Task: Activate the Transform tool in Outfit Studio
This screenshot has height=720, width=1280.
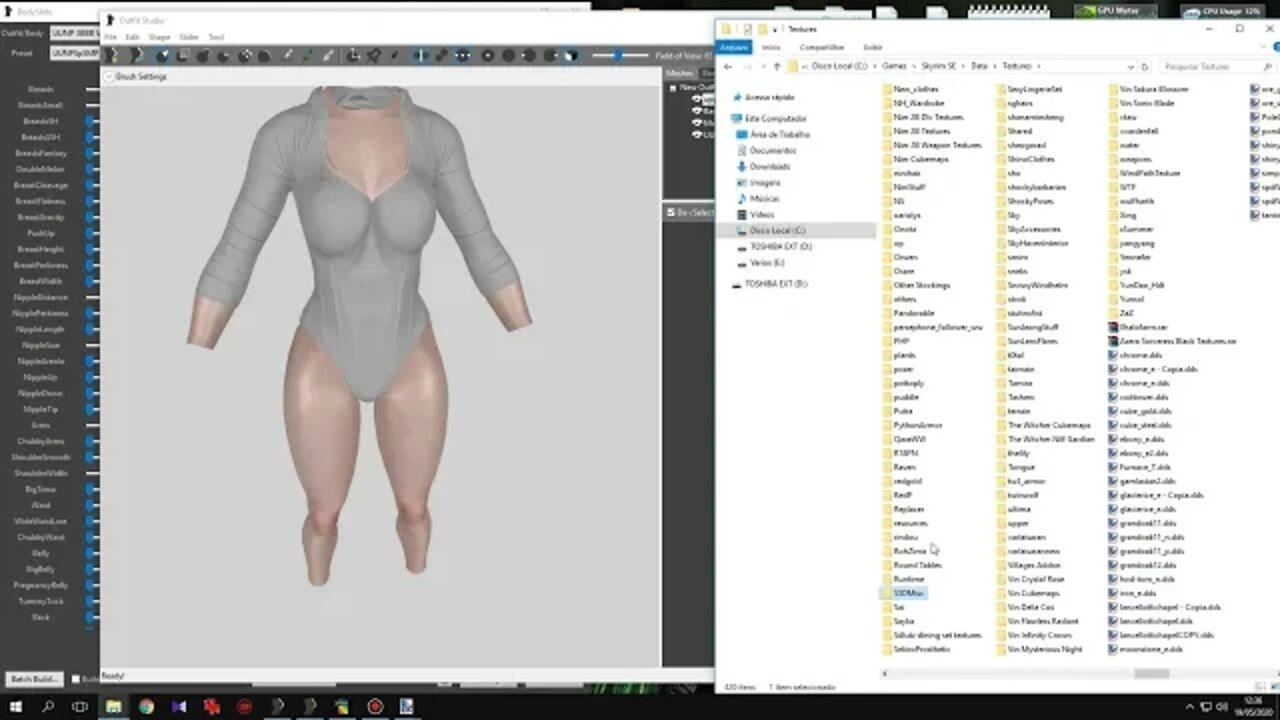Action: tap(352, 56)
